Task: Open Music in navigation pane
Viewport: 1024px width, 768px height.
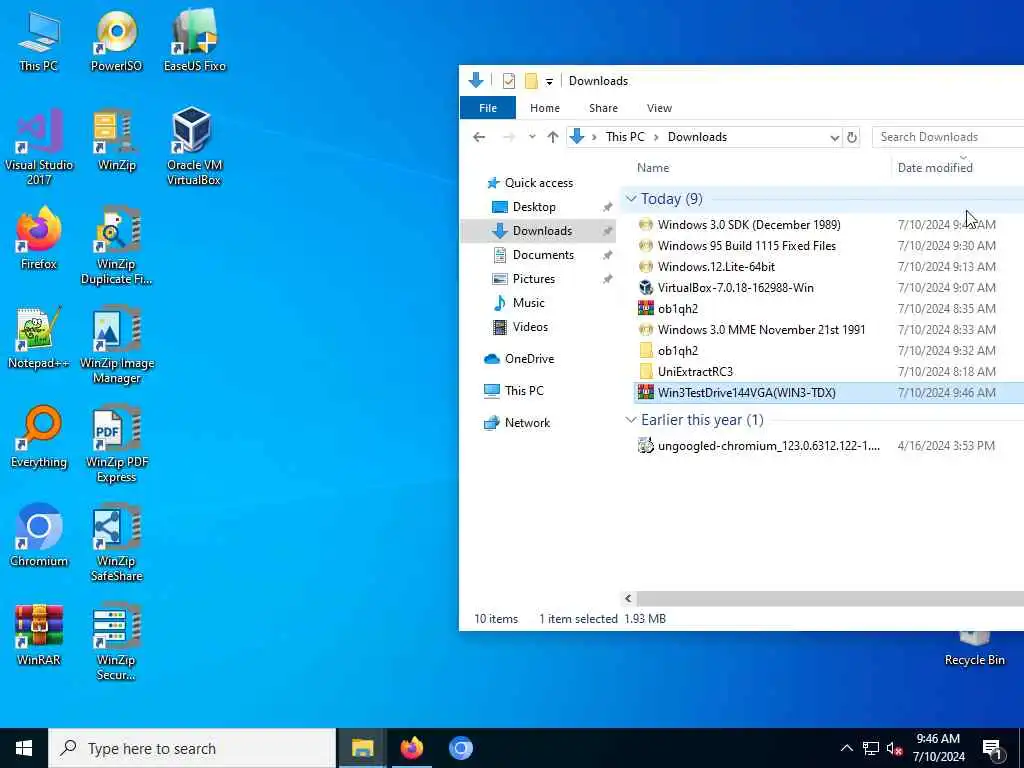Action: pos(528,303)
